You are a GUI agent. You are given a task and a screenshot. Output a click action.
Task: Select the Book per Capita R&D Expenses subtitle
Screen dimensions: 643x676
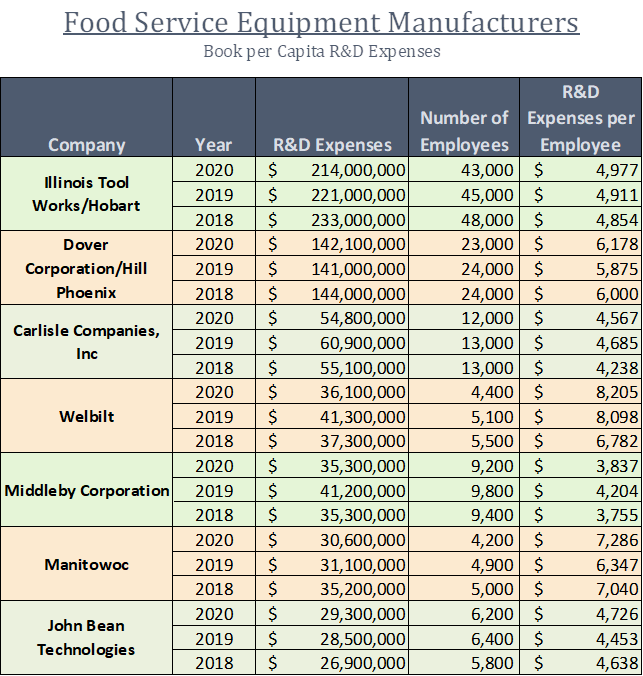tap(321, 50)
